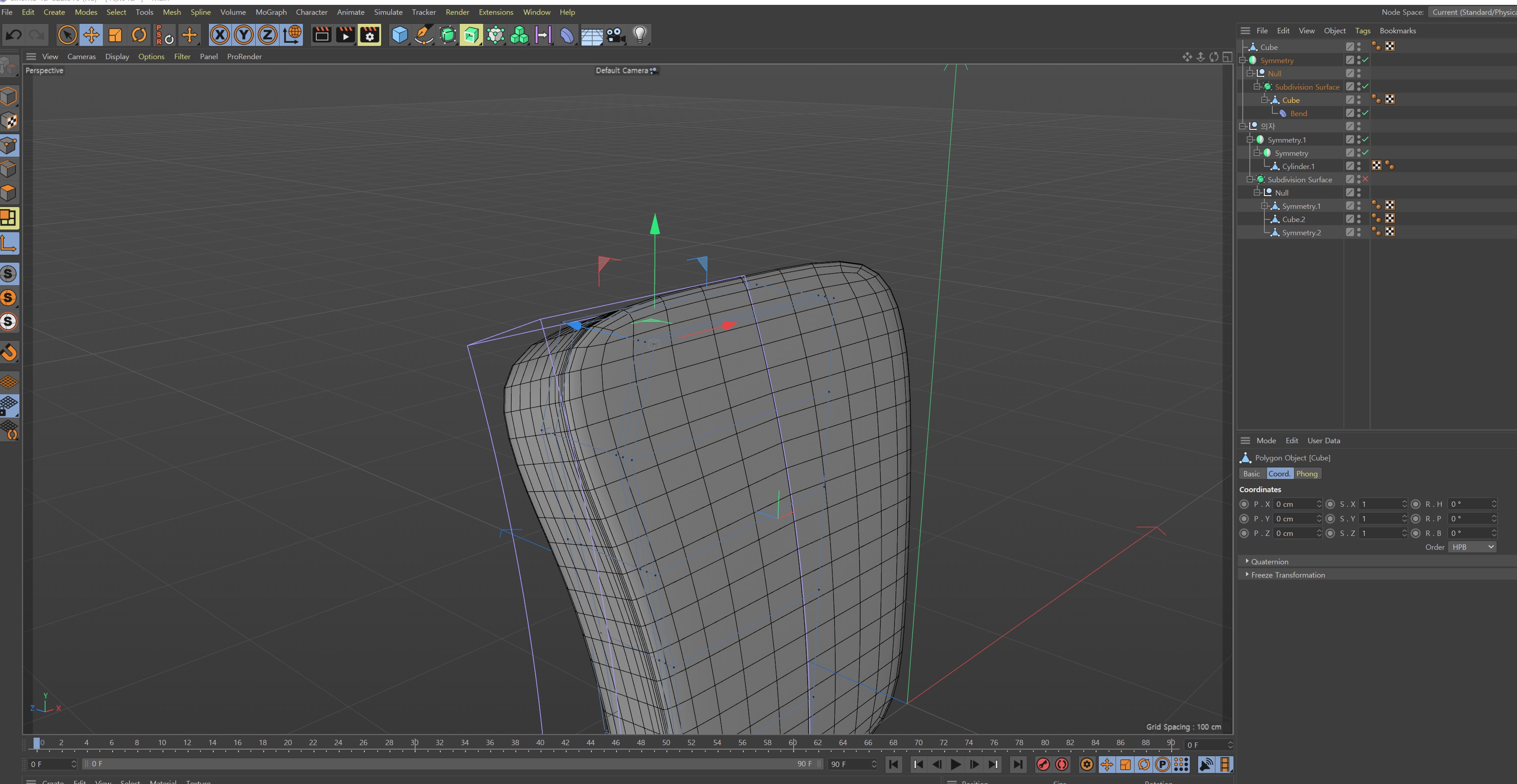Image resolution: width=1517 pixels, height=784 pixels.
Task: Add a Floor environment object
Action: click(x=591, y=35)
